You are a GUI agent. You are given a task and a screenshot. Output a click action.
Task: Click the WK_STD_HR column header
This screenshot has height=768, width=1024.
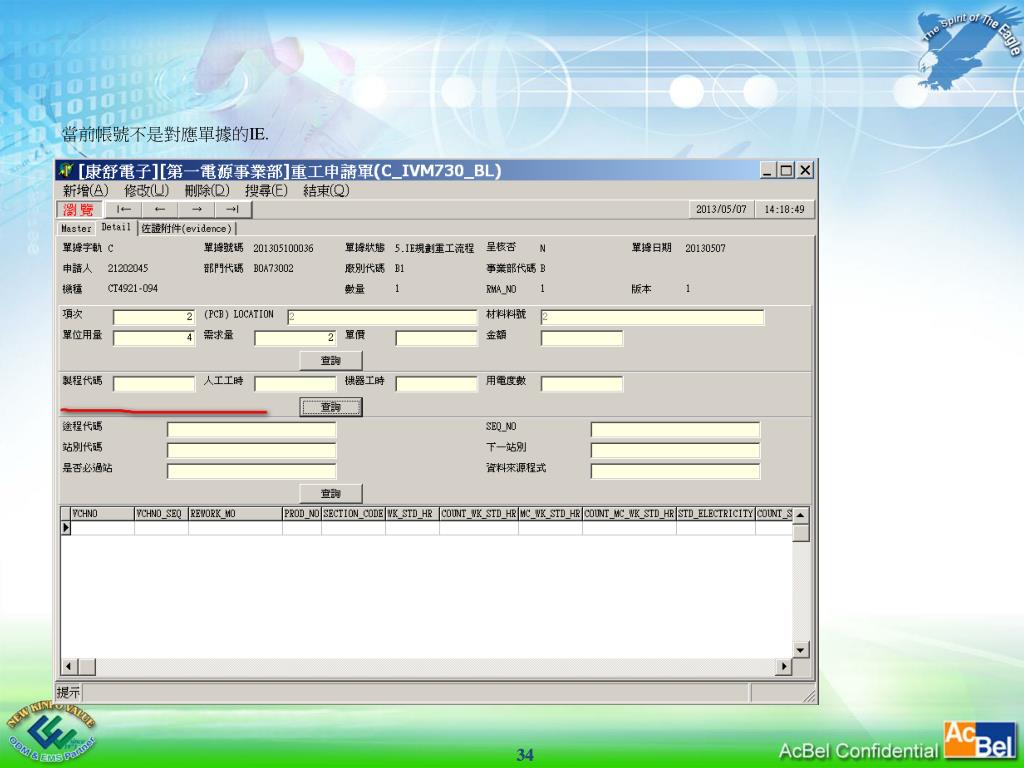click(413, 514)
